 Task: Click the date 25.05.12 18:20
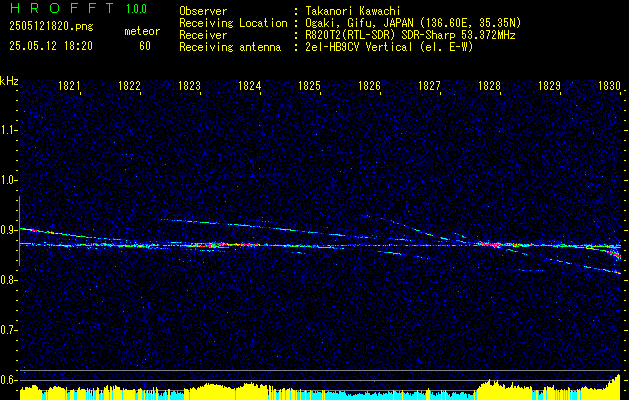tap(51, 46)
